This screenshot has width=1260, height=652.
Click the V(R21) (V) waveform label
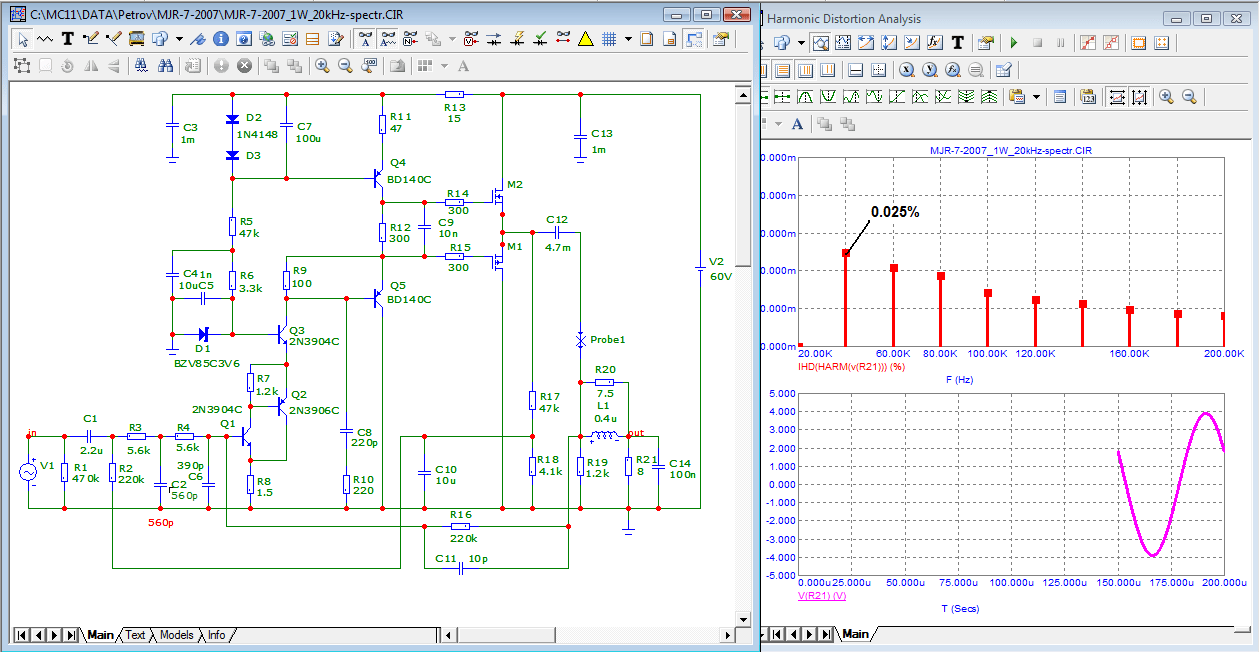pos(822,595)
